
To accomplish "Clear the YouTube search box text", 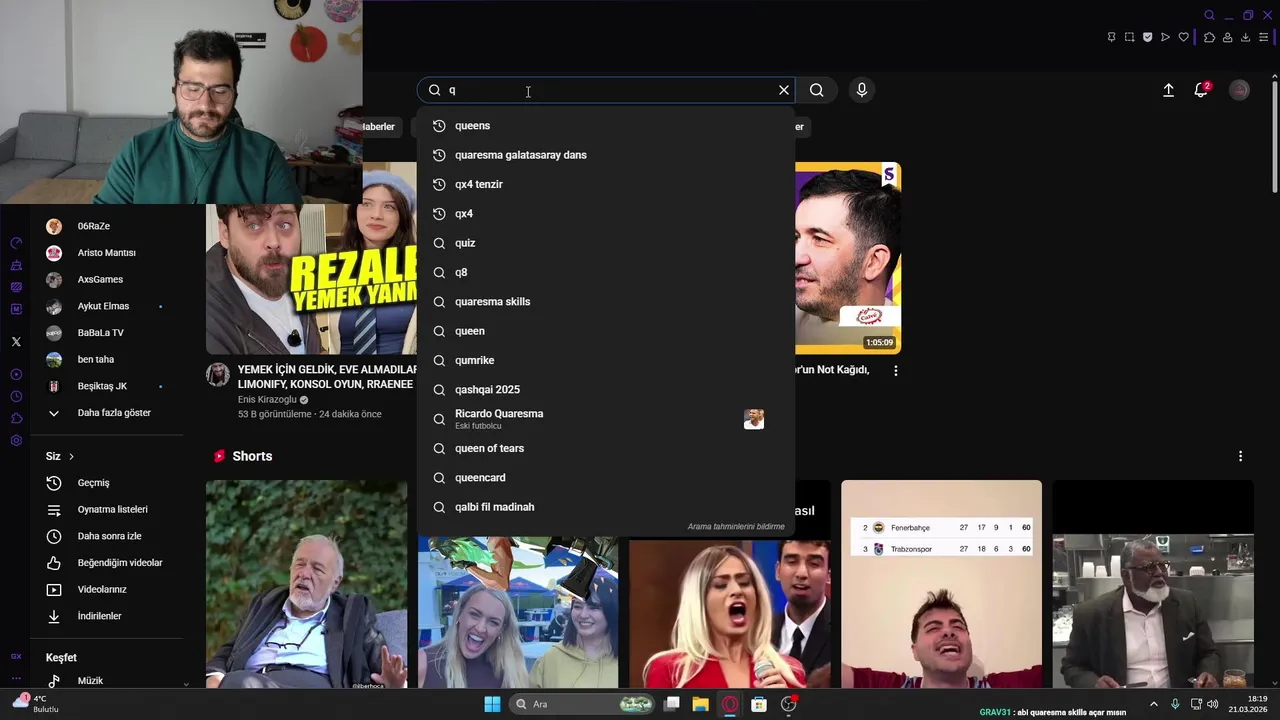I will click(x=784, y=90).
